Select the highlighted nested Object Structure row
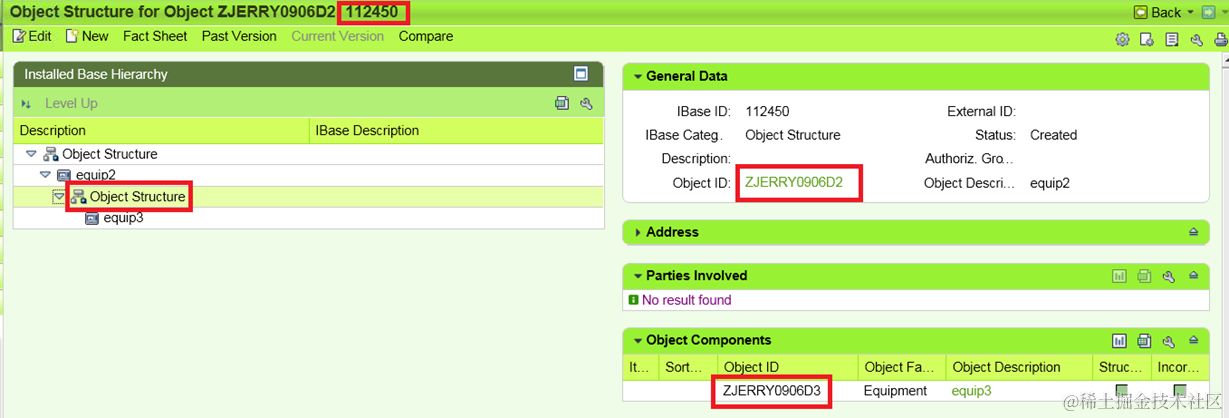 (x=309, y=197)
